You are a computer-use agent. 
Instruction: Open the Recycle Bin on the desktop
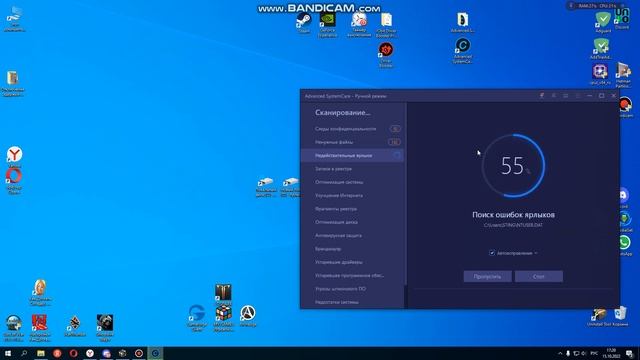(620, 316)
